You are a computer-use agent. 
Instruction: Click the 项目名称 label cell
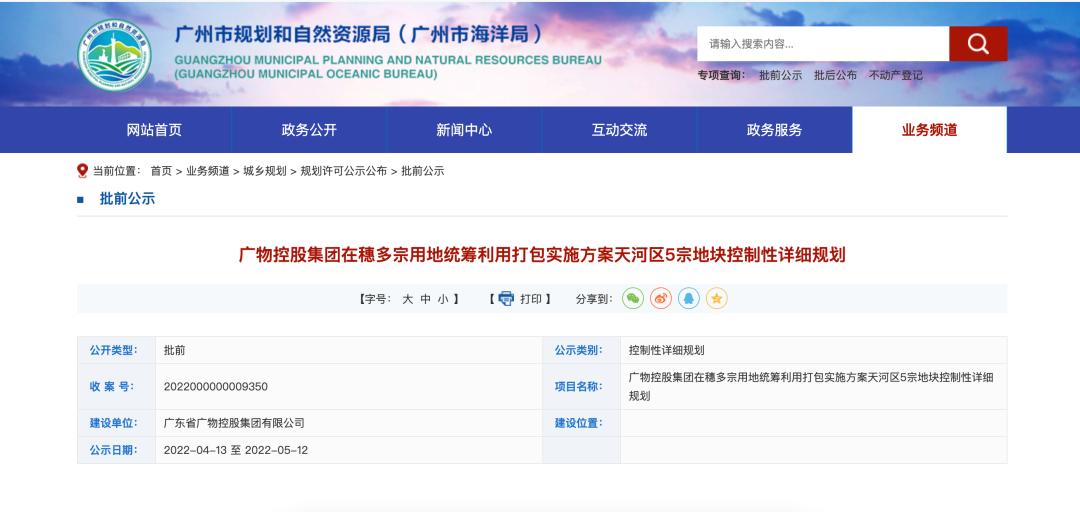coord(581,387)
